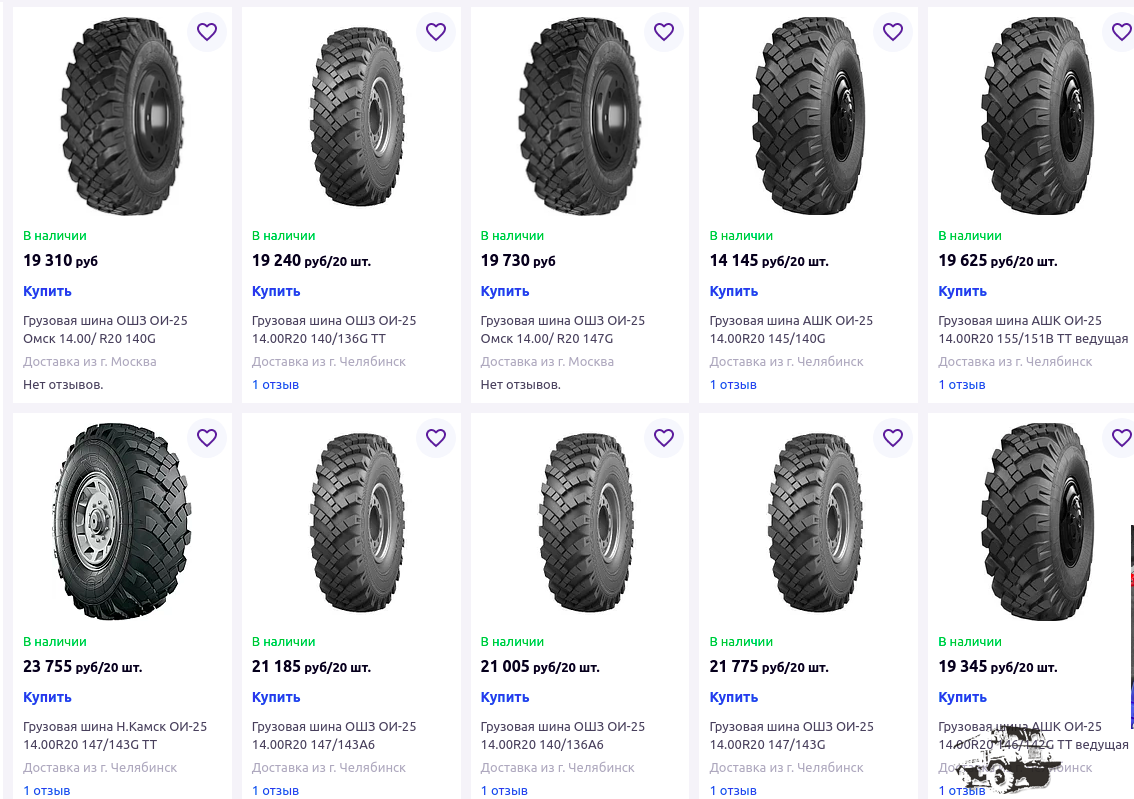1134x799 pixels.
Task: Click Купить under 19 310 руб
Action: tap(47, 291)
